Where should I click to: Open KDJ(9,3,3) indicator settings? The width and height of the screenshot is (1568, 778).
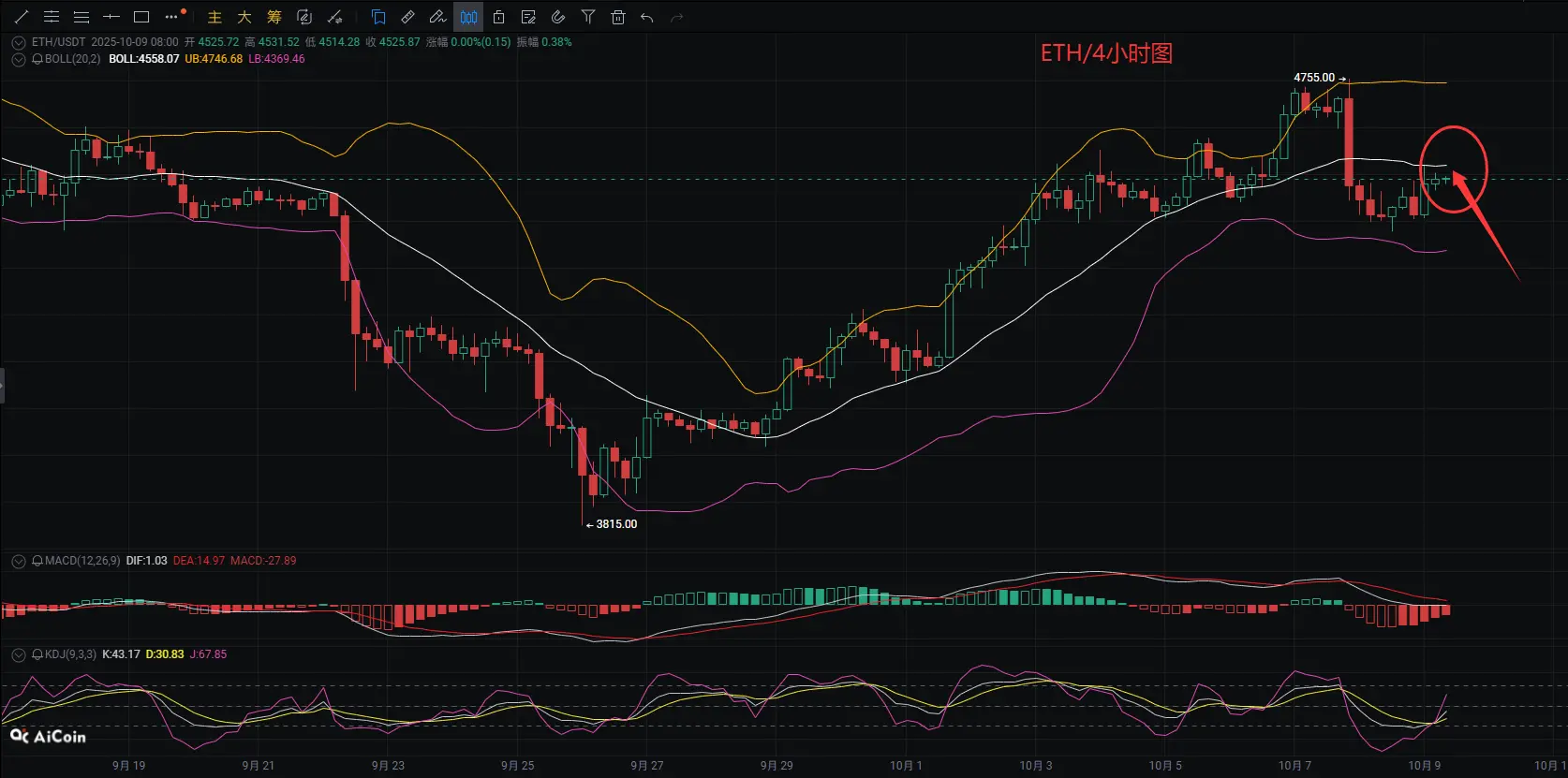pos(70,654)
